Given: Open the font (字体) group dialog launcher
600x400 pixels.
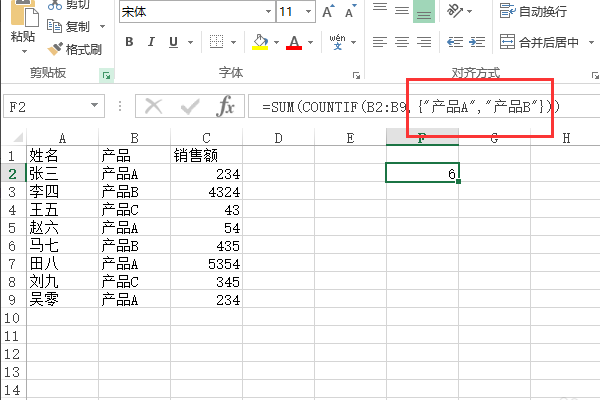Looking at the screenshot, I should [356, 75].
